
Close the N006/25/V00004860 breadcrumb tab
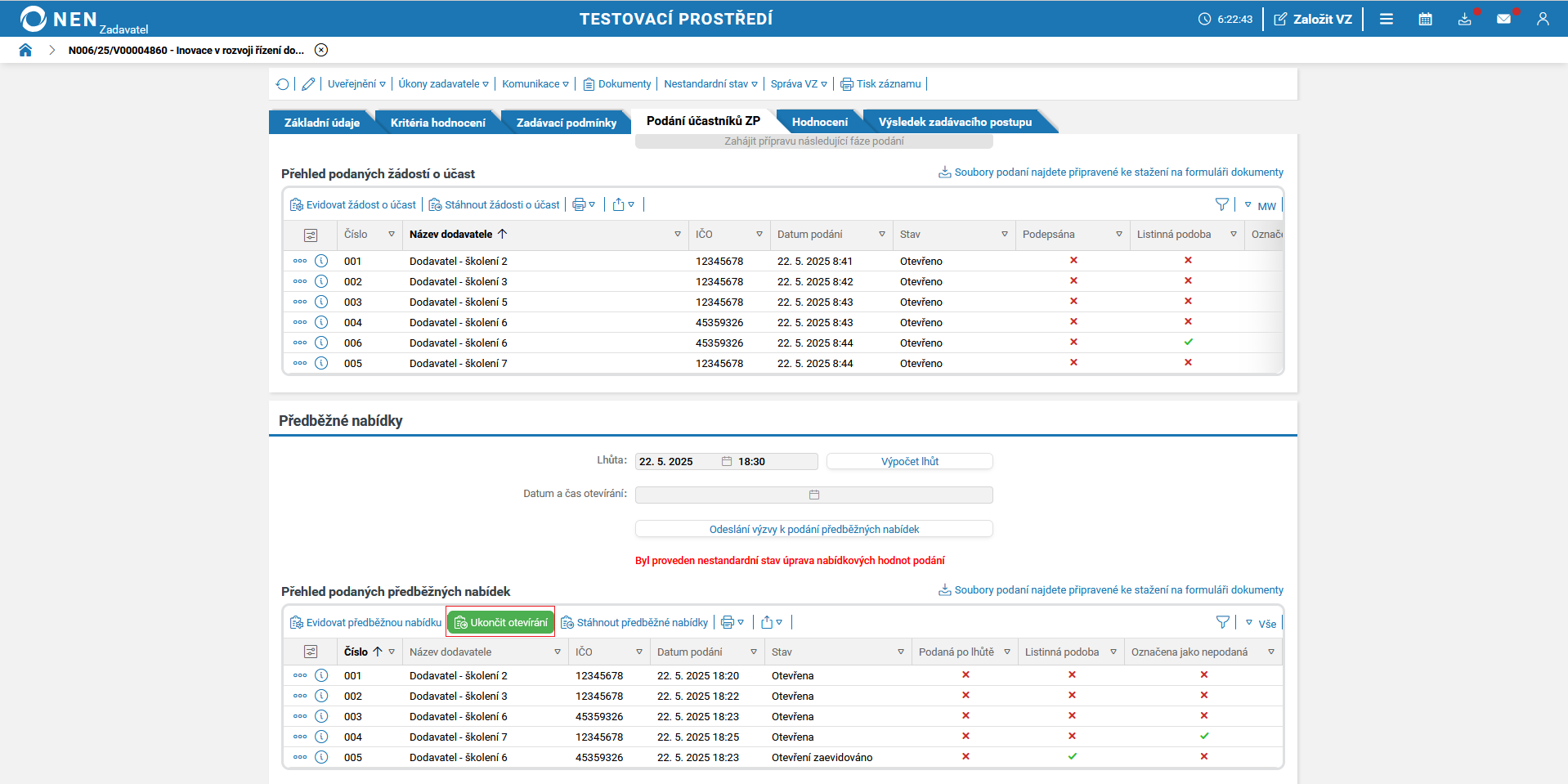(321, 50)
